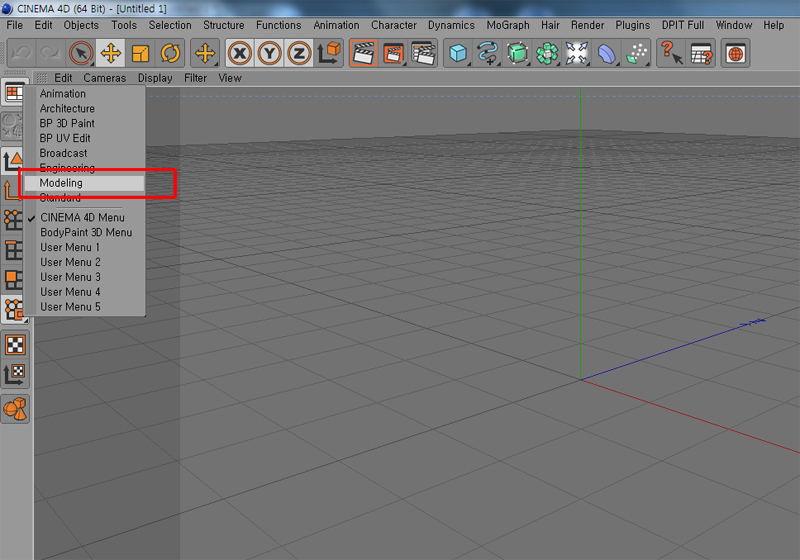The image size is (800, 560).
Task: Open the viewport Edit menu
Action: click(x=63, y=78)
